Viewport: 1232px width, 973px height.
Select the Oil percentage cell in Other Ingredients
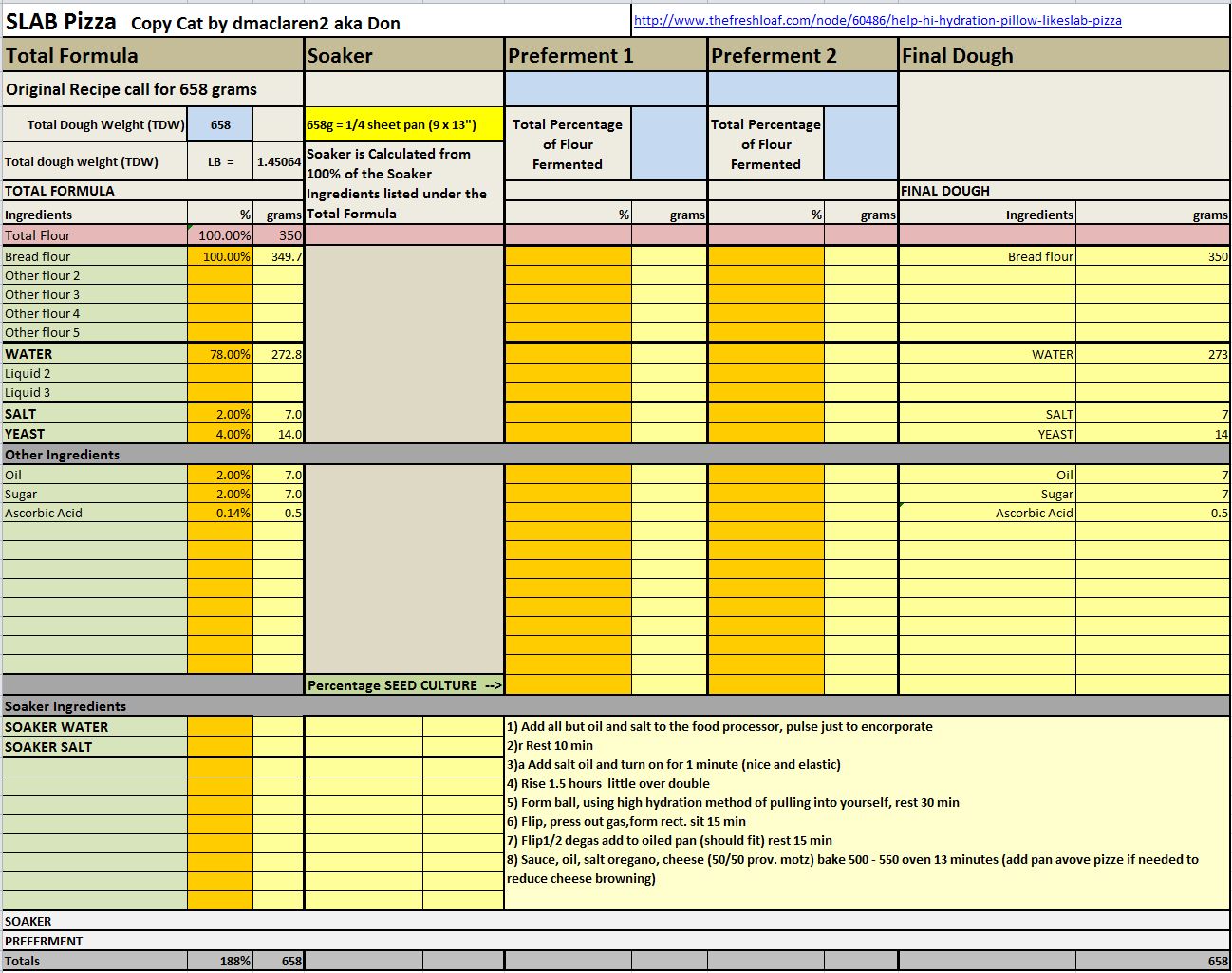click(220, 475)
